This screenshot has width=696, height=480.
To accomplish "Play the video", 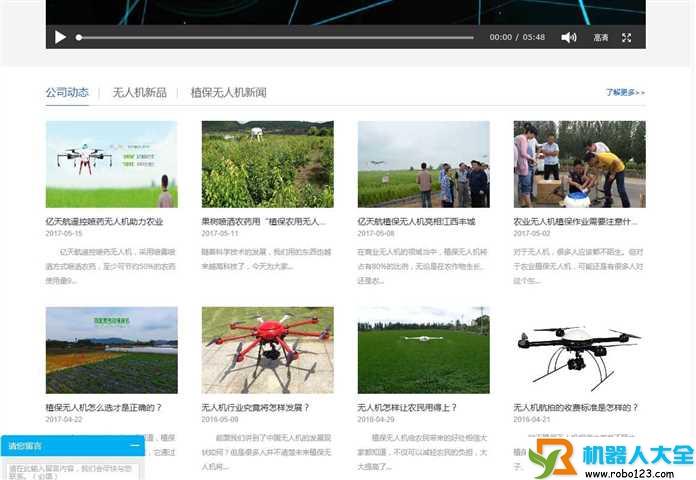I will 60,37.
